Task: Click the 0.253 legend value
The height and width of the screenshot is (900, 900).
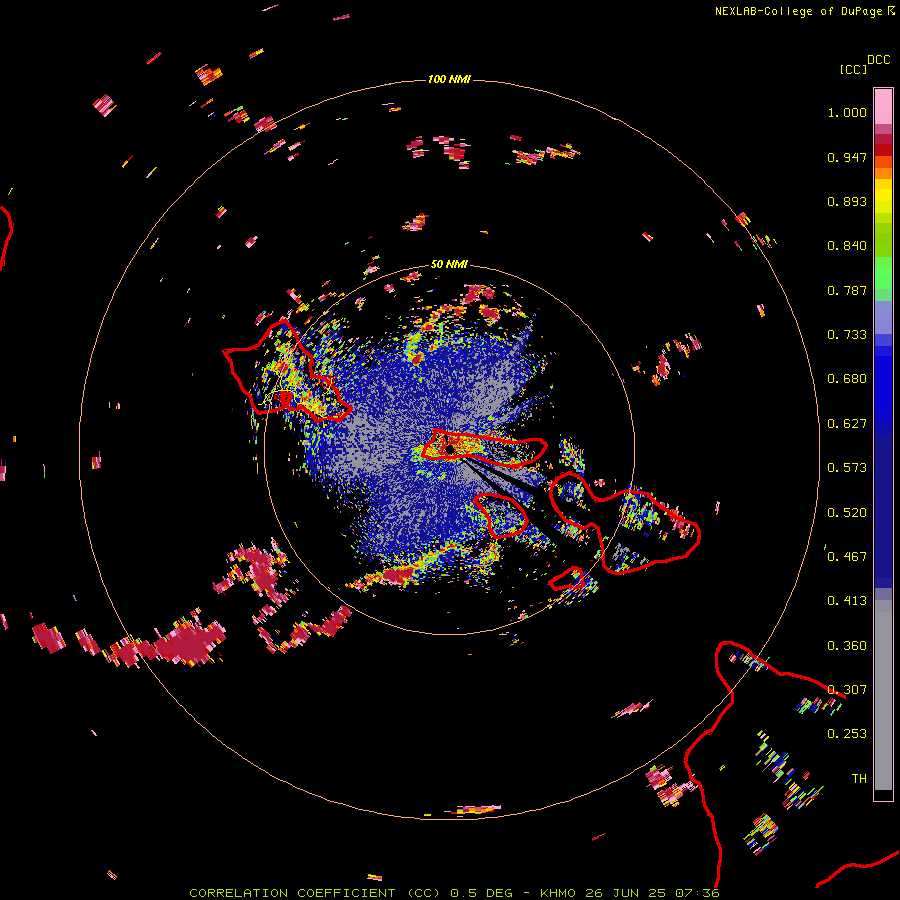Action: (847, 734)
